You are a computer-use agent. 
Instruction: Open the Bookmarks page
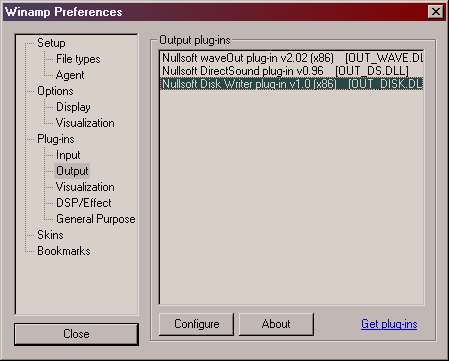point(64,251)
